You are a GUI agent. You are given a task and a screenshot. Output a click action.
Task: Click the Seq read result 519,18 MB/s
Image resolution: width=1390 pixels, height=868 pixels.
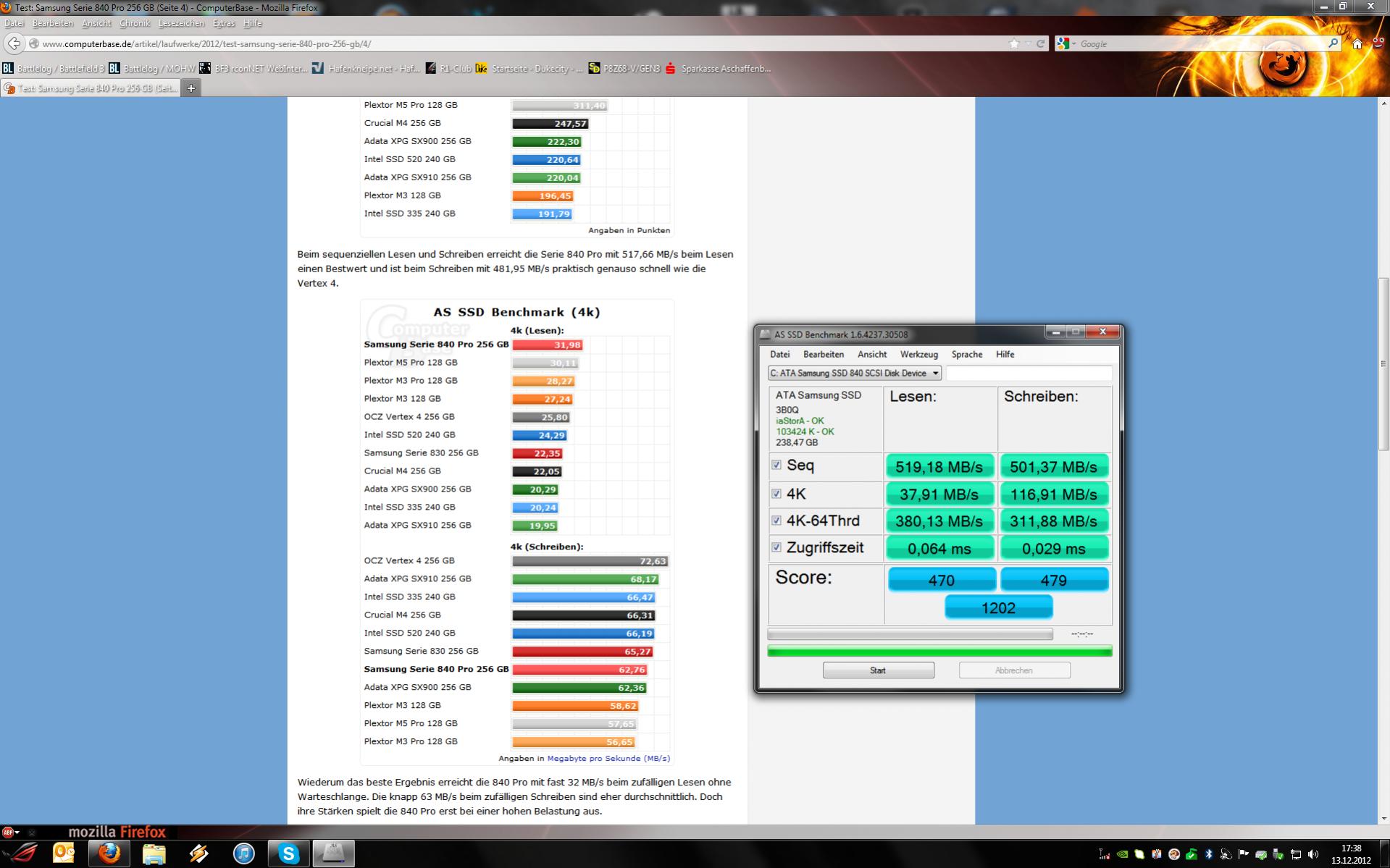[939, 466]
